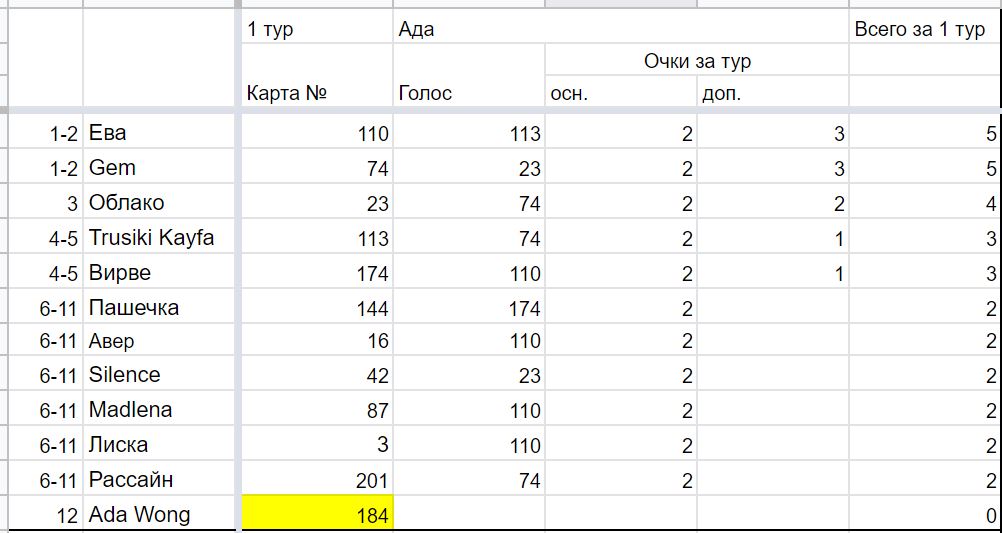Click the total 0 in Ada Wong row

click(x=925, y=514)
